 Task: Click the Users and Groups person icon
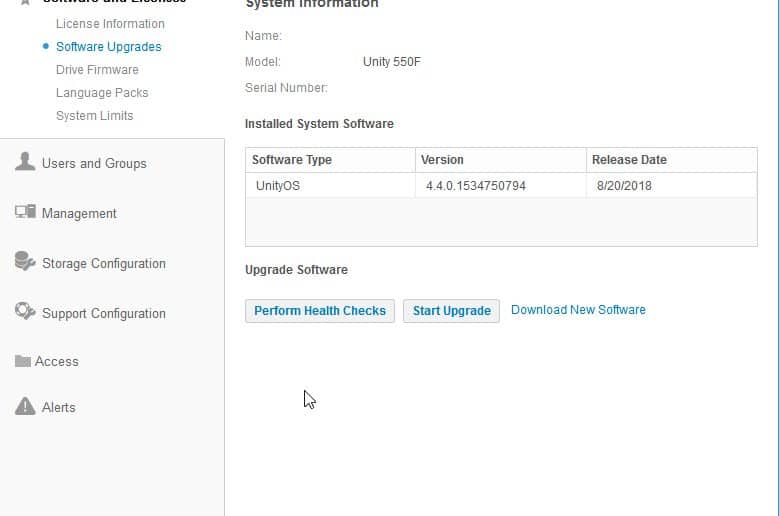tap(25, 162)
